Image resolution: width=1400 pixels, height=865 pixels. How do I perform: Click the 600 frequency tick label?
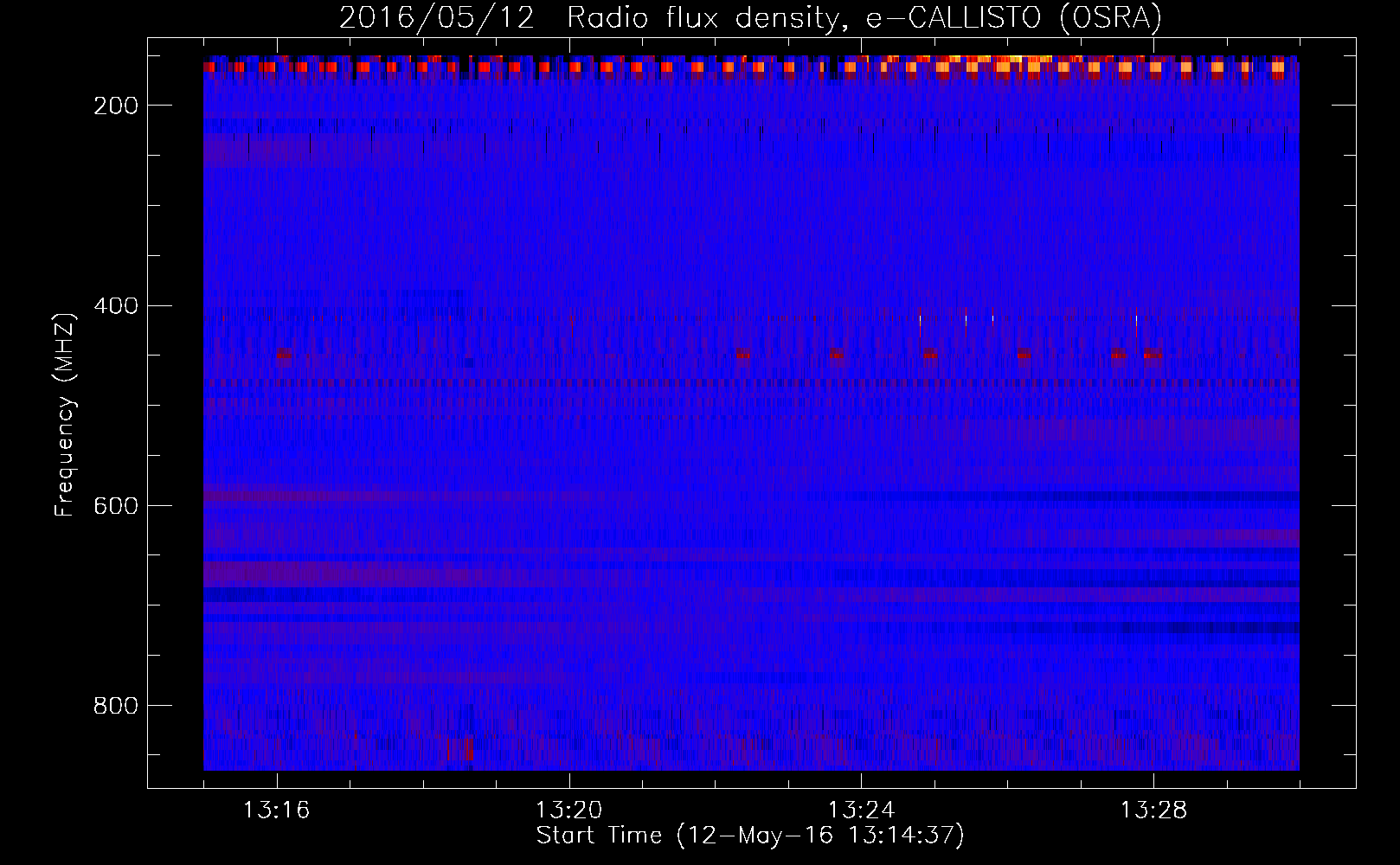[115, 506]
